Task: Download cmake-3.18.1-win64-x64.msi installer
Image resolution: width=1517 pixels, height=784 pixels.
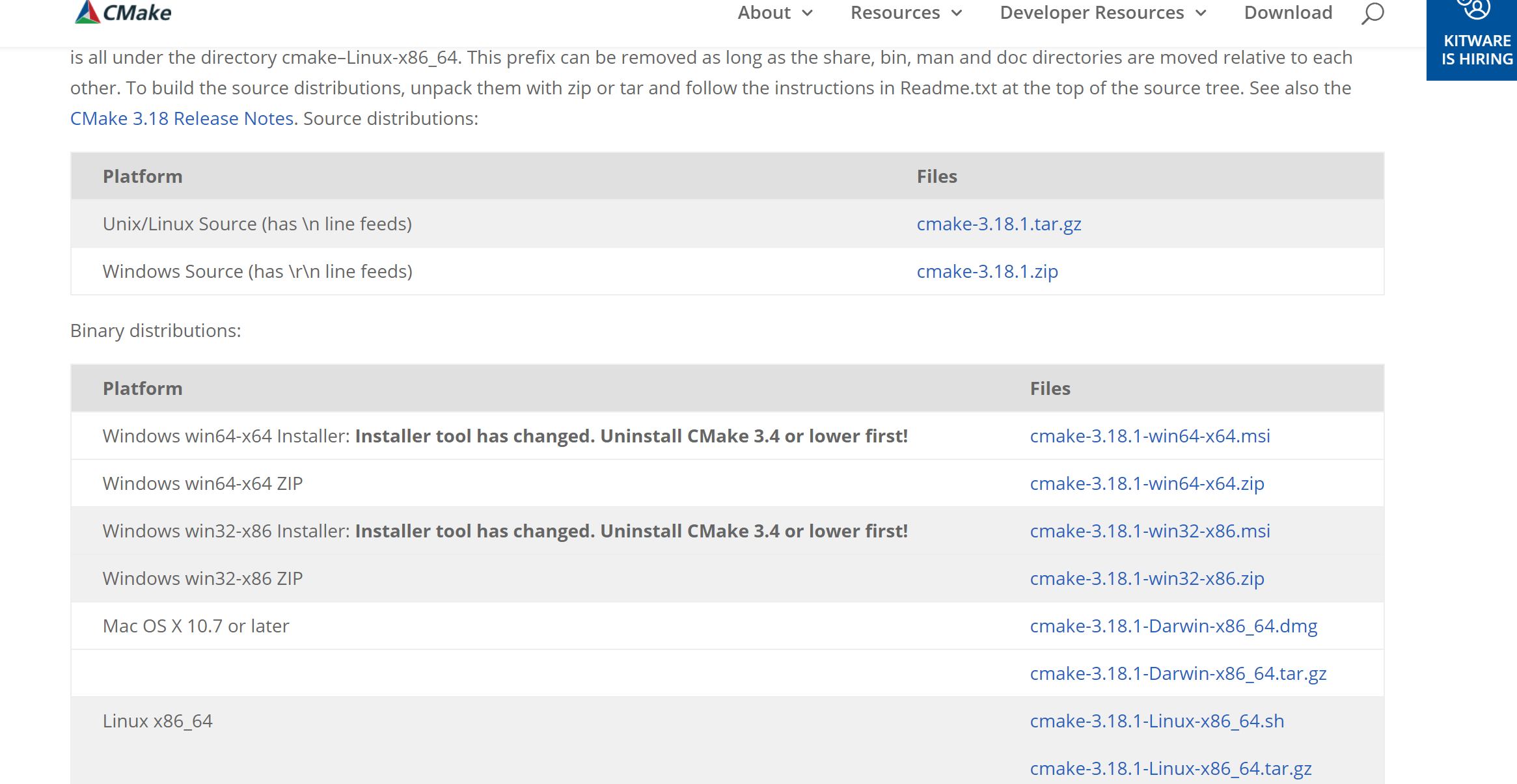Action: (x=1150, y=436)
